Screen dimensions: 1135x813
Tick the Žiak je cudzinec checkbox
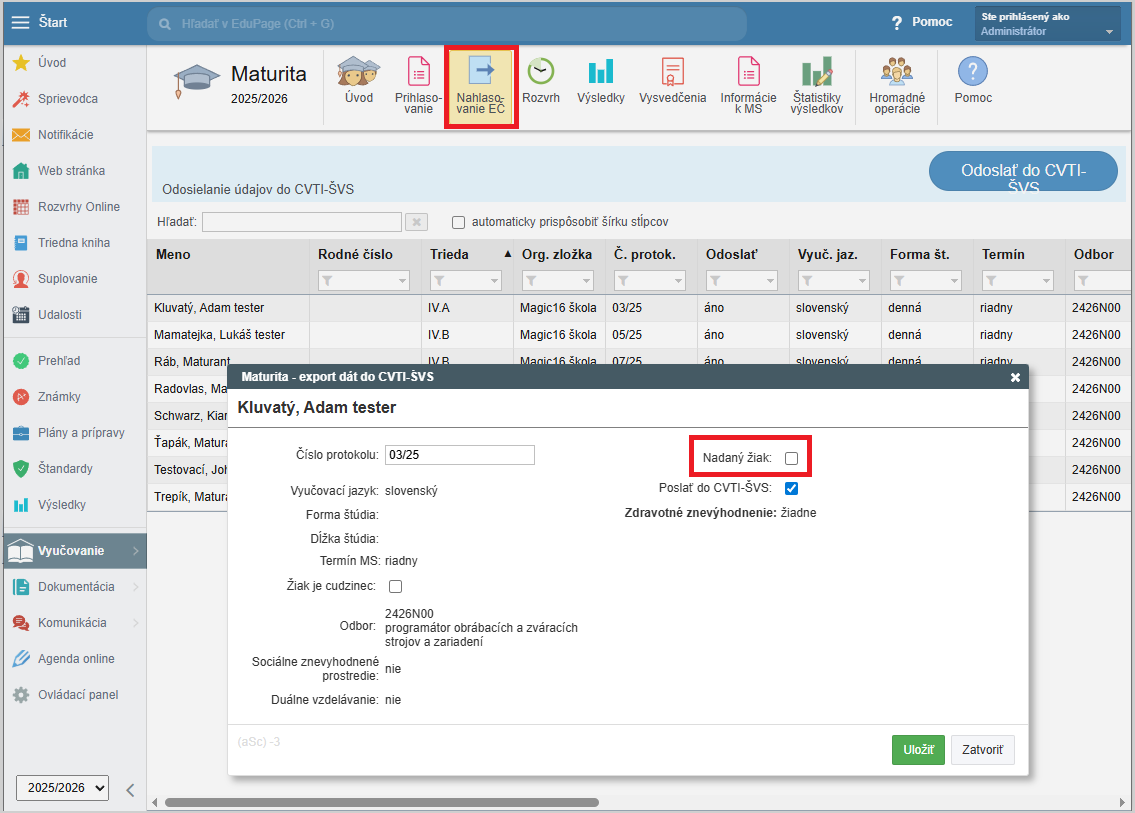[395, 586]
